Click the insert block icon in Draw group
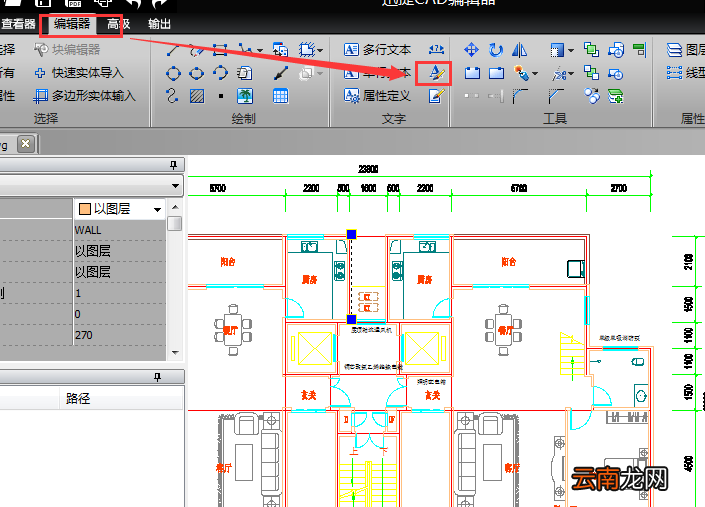The width and height of the screenshot is (705, 507). click(280, 49)
